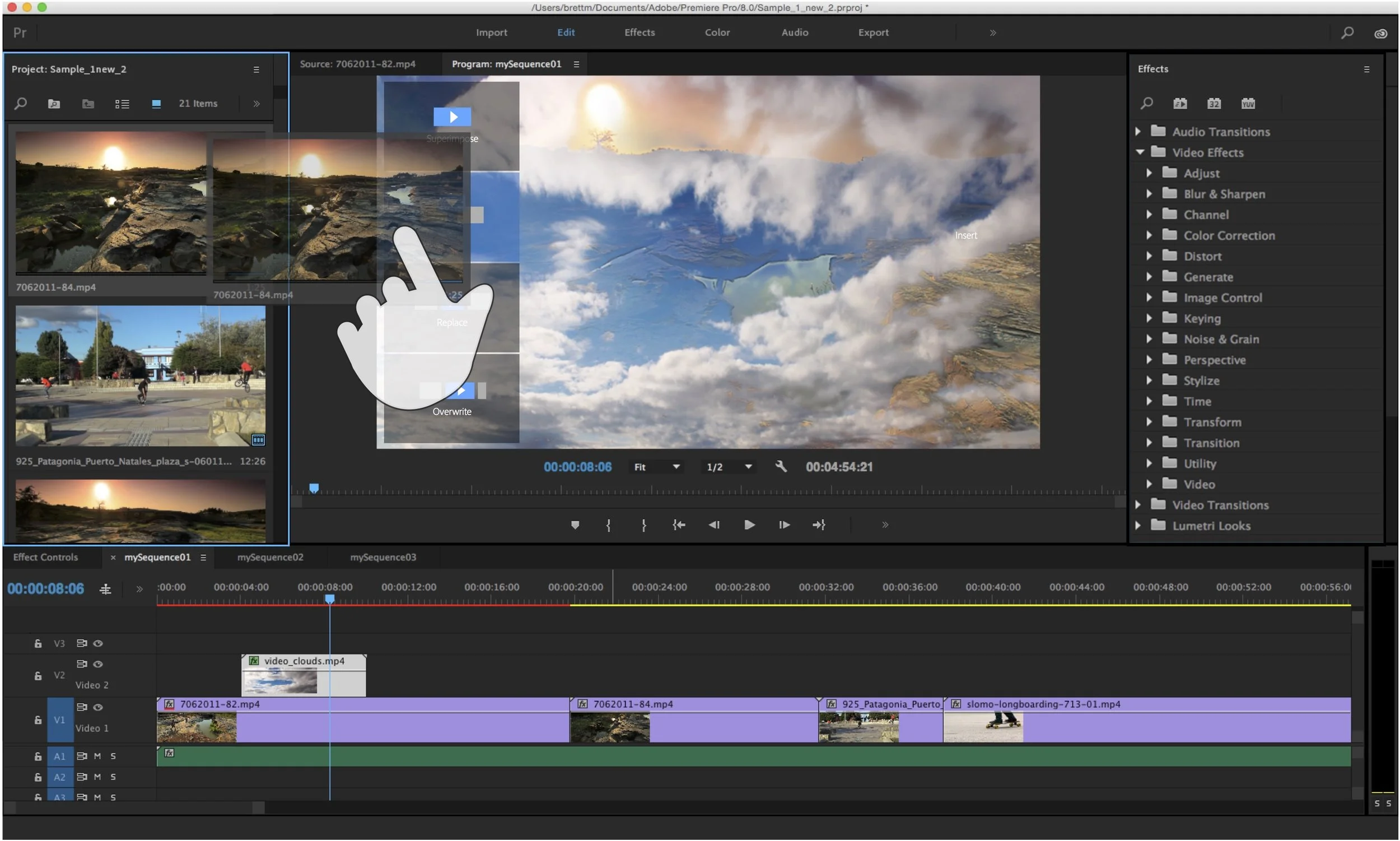Screen dimensions: 1400x841
Task: Open Program monitor settings wrench
Action: [781, 466]
